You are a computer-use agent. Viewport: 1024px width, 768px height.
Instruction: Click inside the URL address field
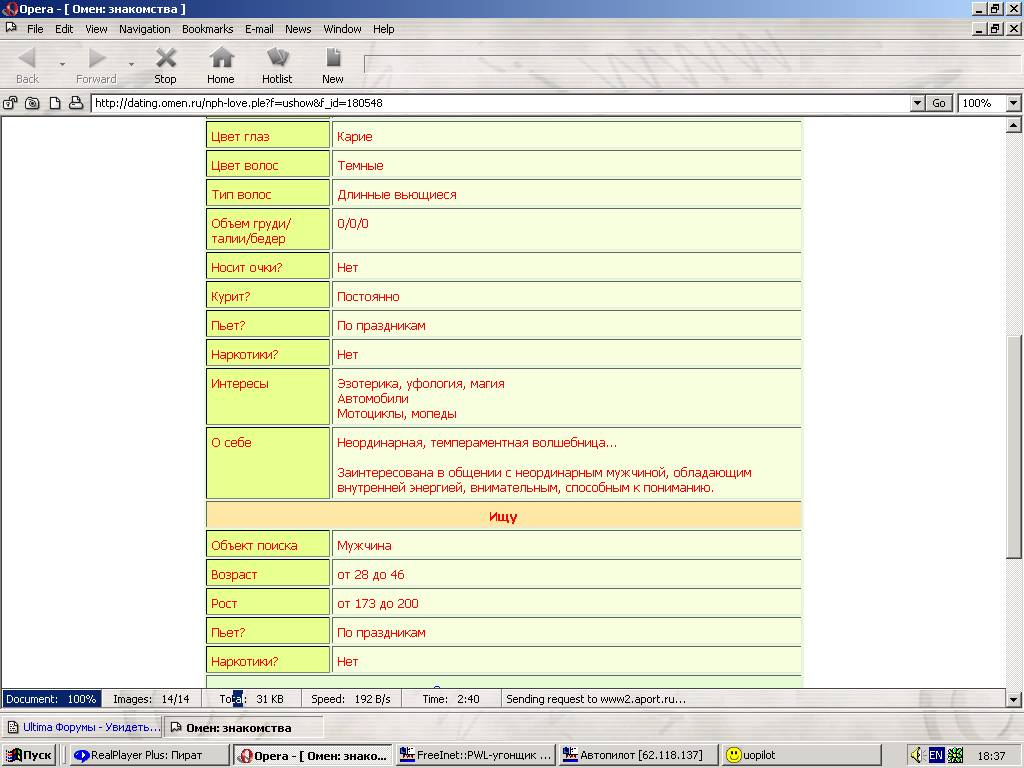coord(500,103)
